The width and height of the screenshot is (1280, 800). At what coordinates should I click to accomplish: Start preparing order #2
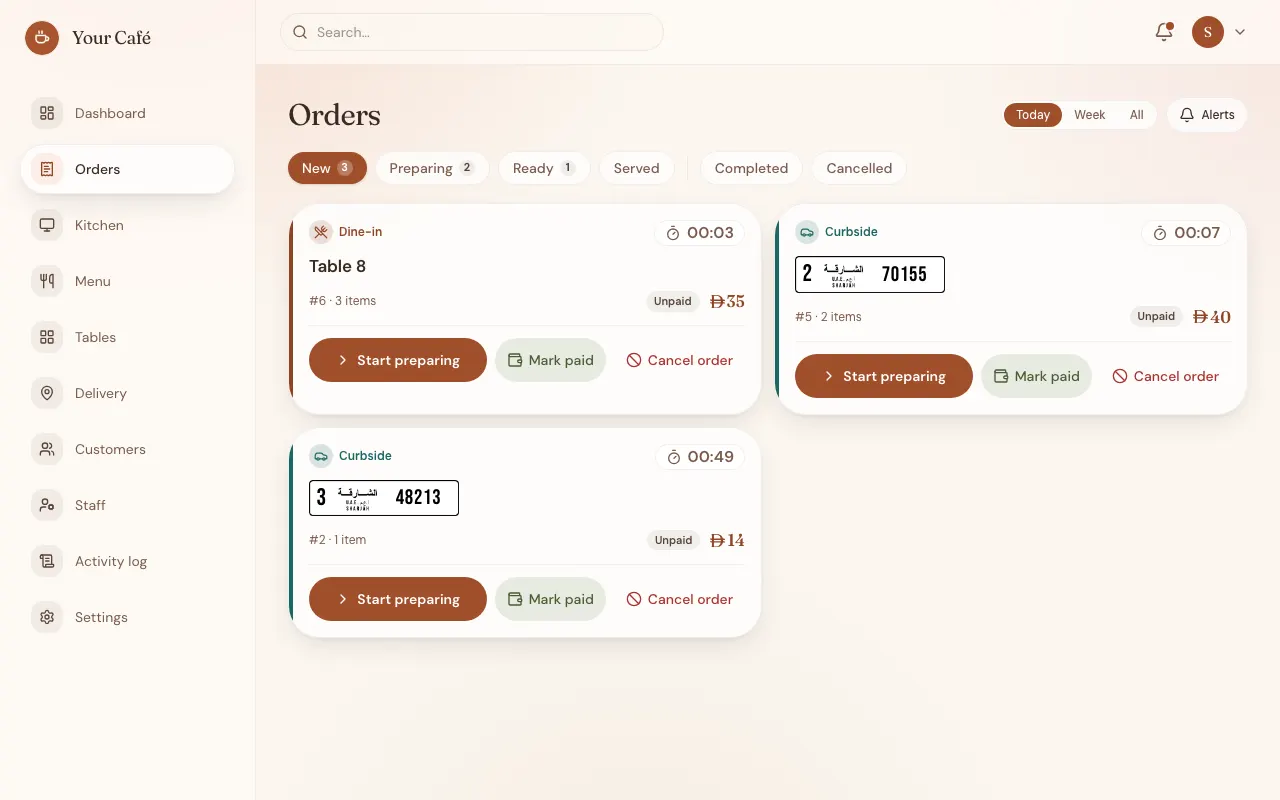tap(398, 599)
